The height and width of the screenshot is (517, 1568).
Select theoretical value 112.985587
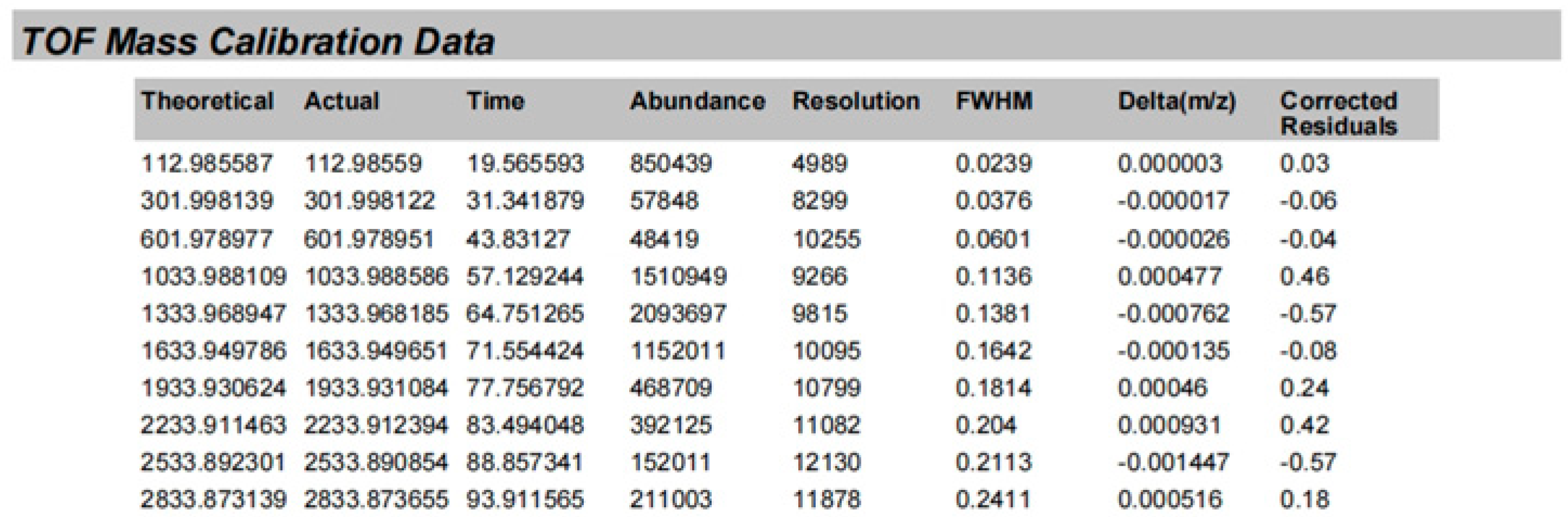click(x=207, y=164)
